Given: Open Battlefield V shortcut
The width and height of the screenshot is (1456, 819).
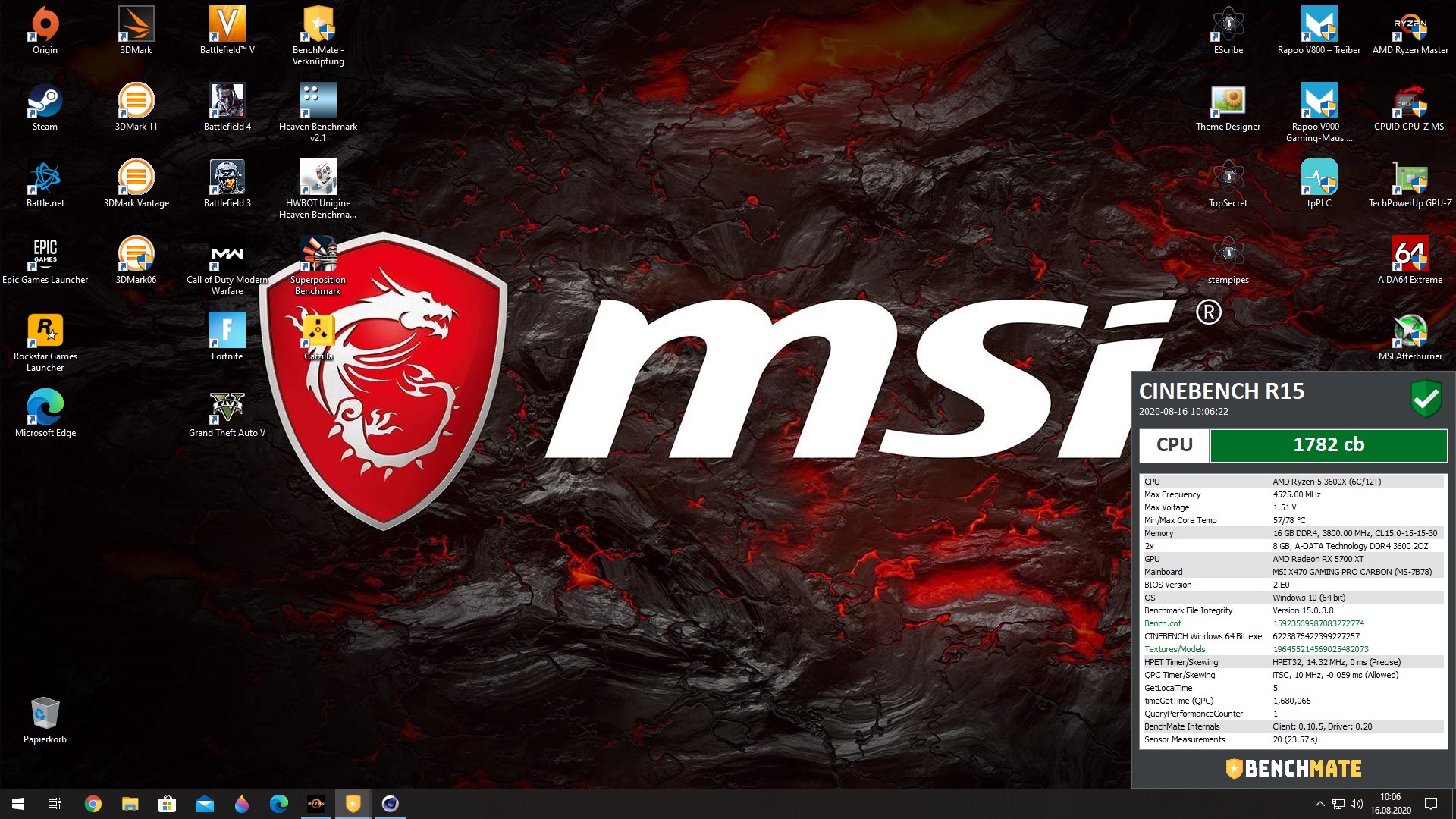Looking at the screenshot, I should click(x=227, y=31).
